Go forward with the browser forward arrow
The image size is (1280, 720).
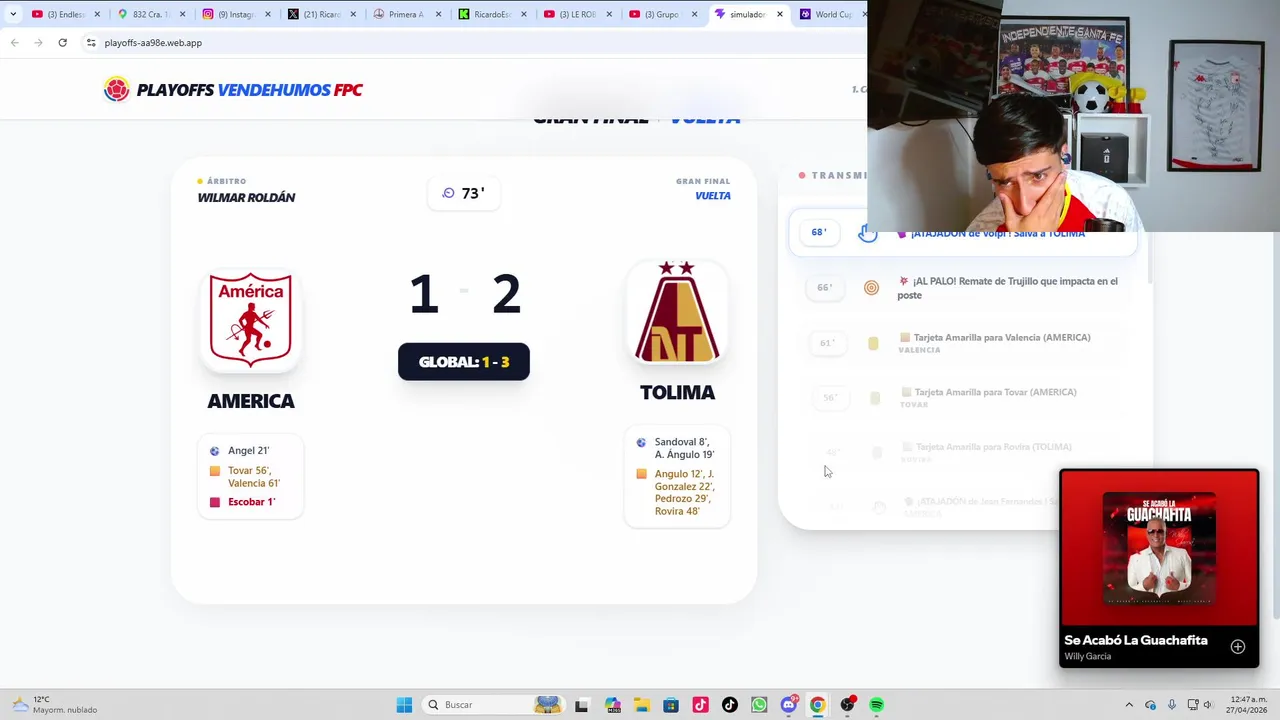[x=38, y=43]
